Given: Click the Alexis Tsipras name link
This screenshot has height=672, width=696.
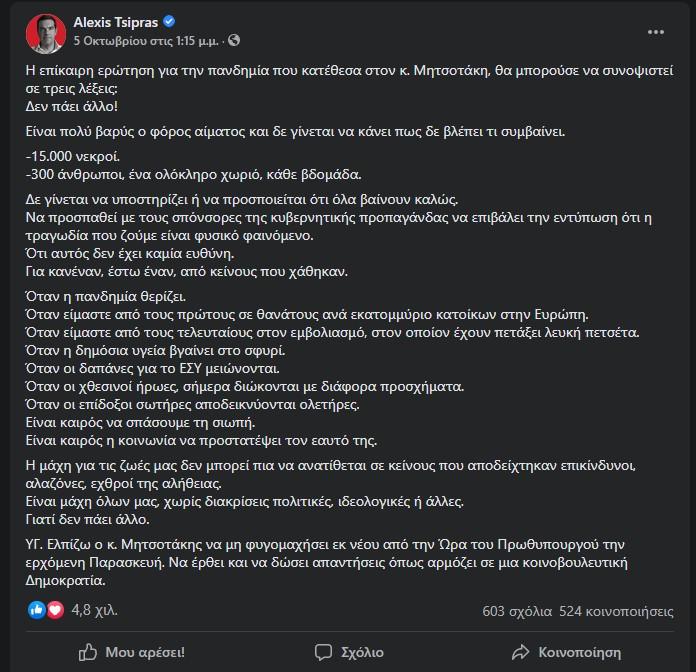Looking at the screenshot, I should pos(115,22).
